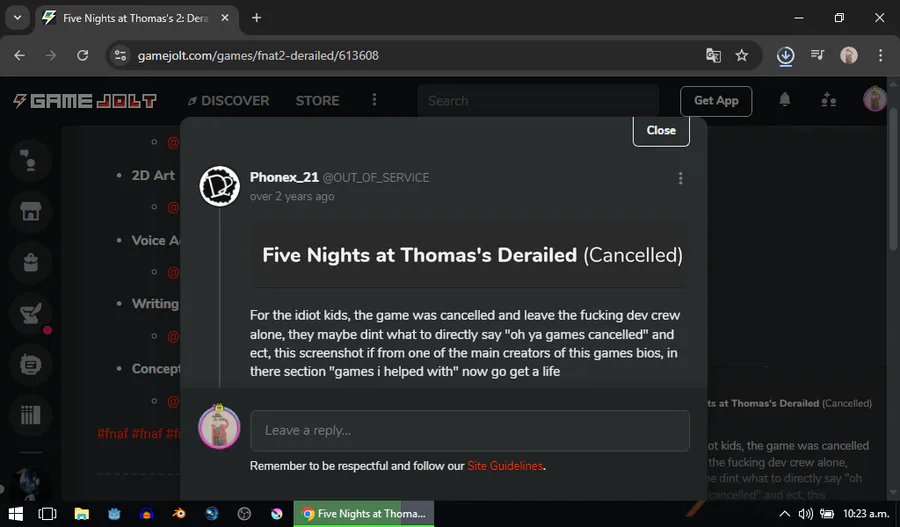Open the notifications bell

785,100
